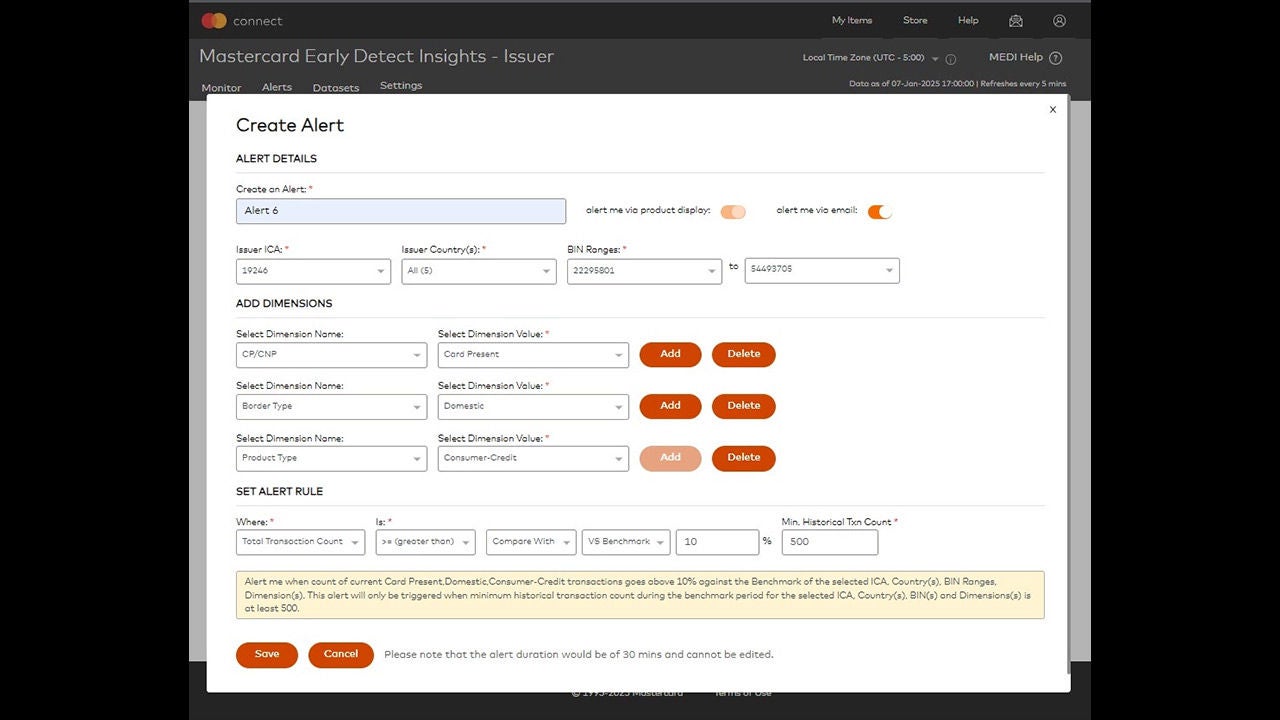
Task: Click the Min. Historical Txn Count field
Action: tap(829, 542)
